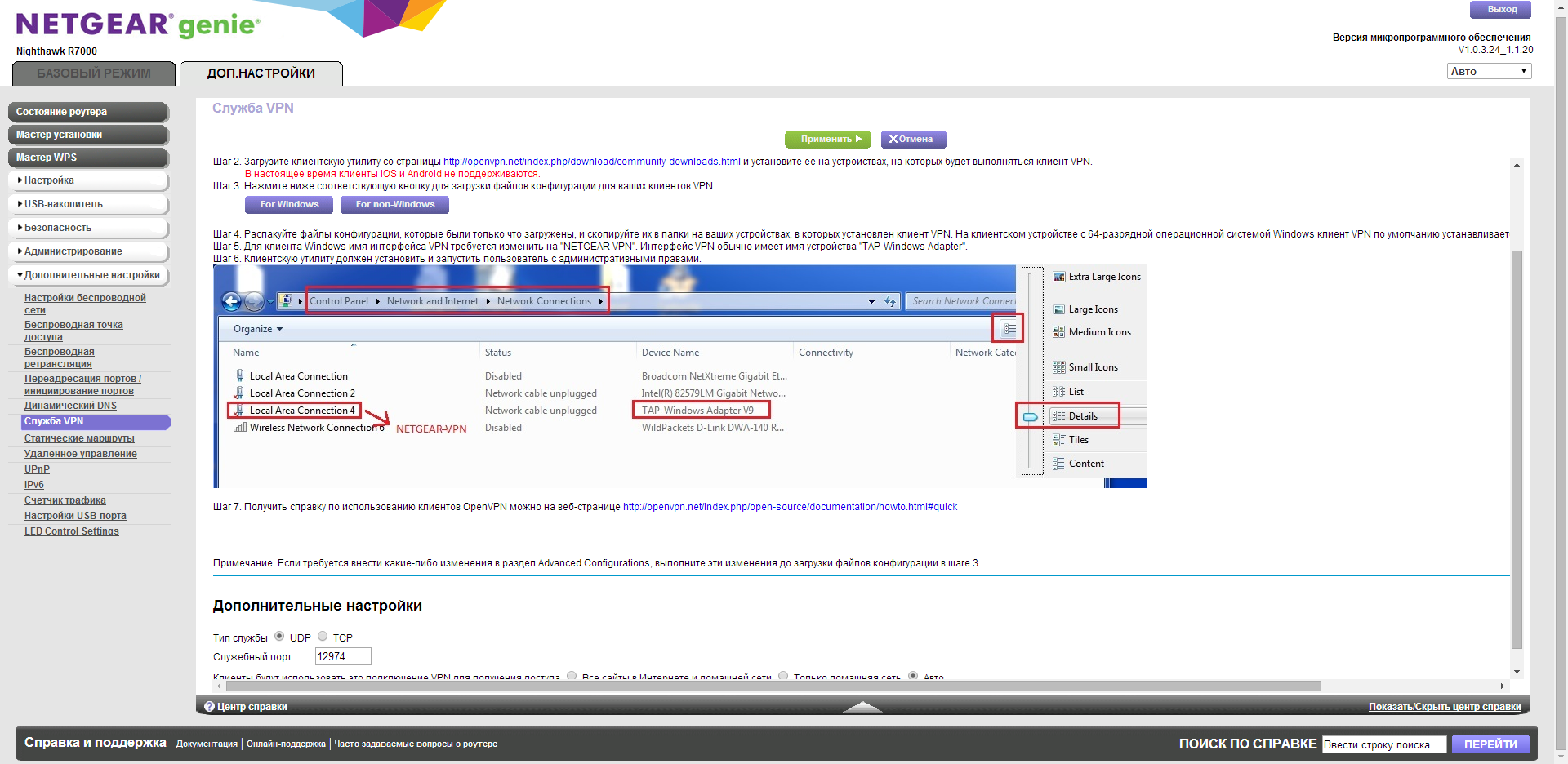Open Мастер установки in sidebar
The height and width of the screenshot is (764, 1568).
(88, 135)
